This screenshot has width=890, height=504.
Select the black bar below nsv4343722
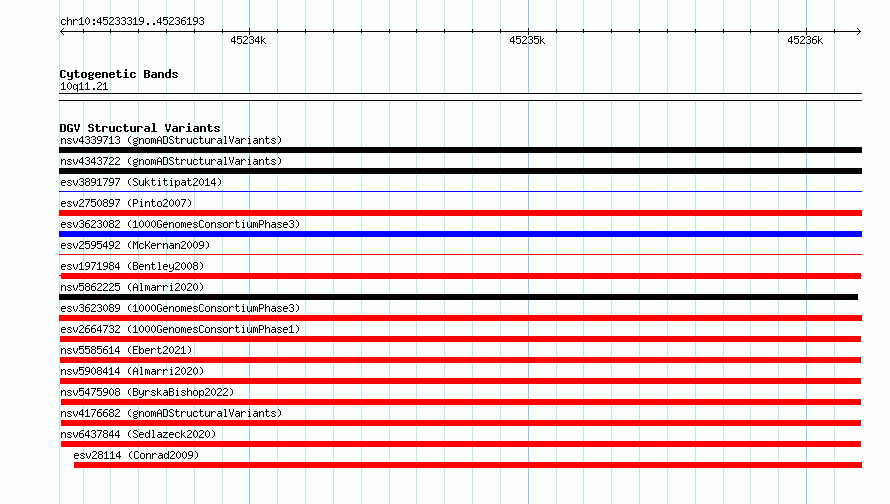(460, 171)
